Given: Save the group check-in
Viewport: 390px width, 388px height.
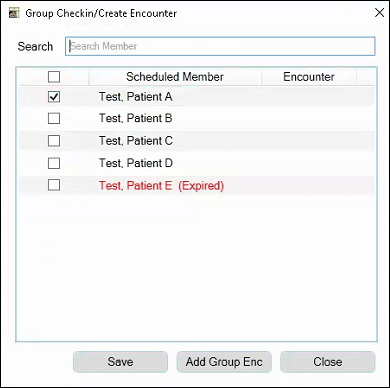Looking at the screenshot, I should pos(120,362).
